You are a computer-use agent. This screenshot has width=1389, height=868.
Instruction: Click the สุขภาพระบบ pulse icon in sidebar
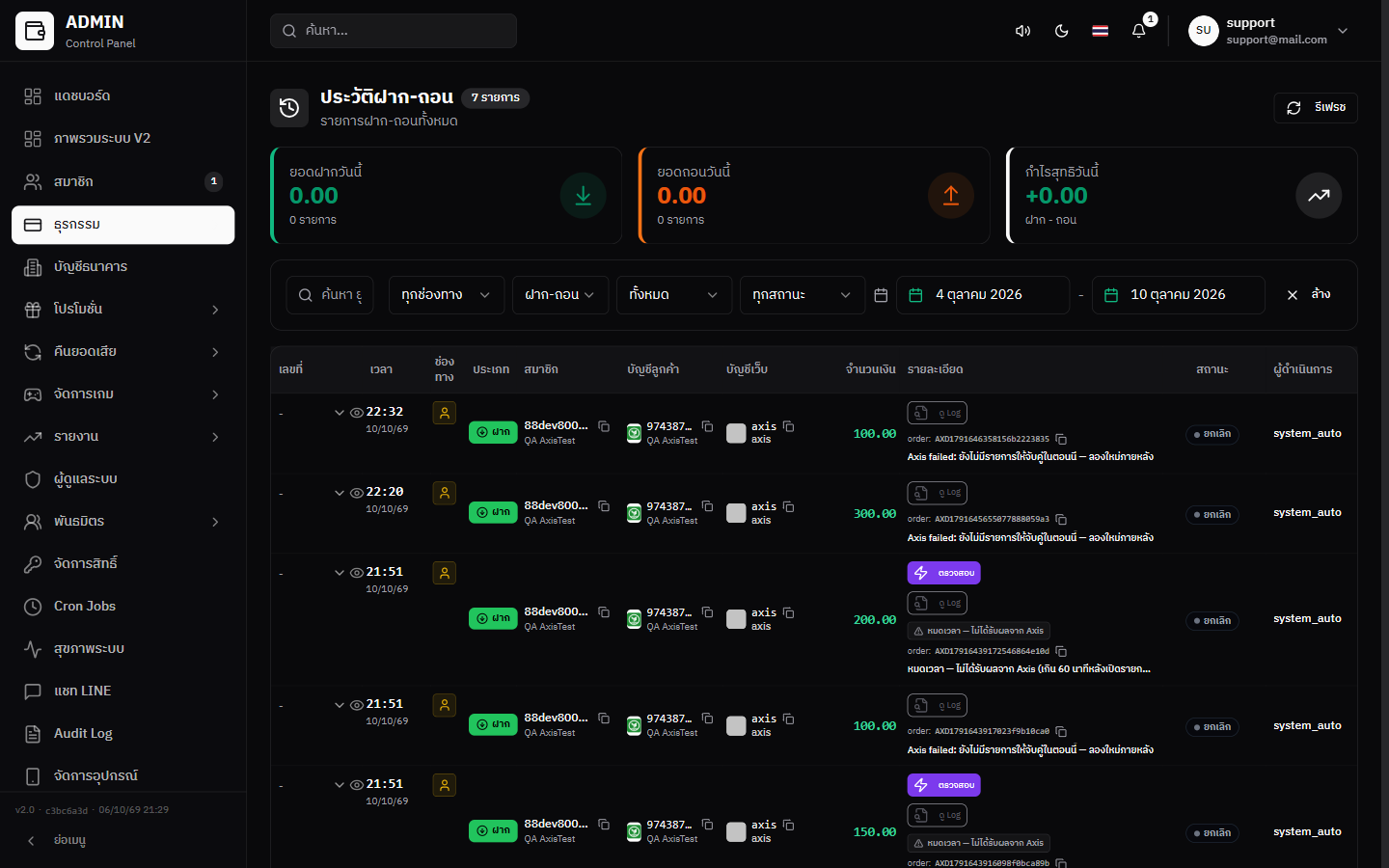[33, 649]
